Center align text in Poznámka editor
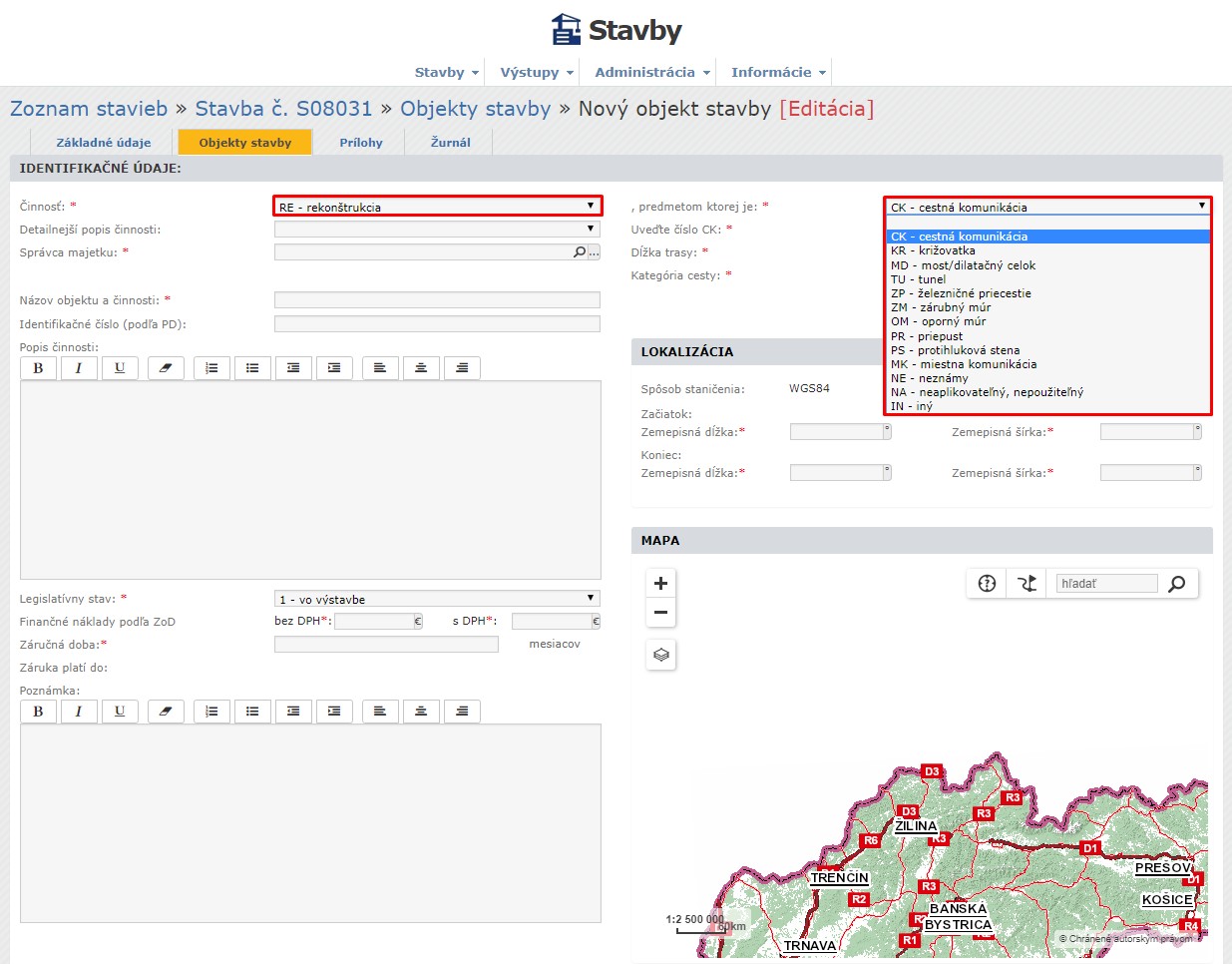 click(x=421, y=712)
